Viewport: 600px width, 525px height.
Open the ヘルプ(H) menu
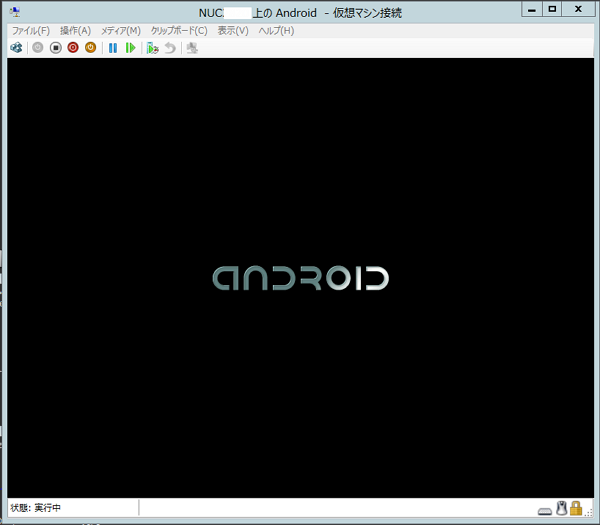[x=276, y=31]
